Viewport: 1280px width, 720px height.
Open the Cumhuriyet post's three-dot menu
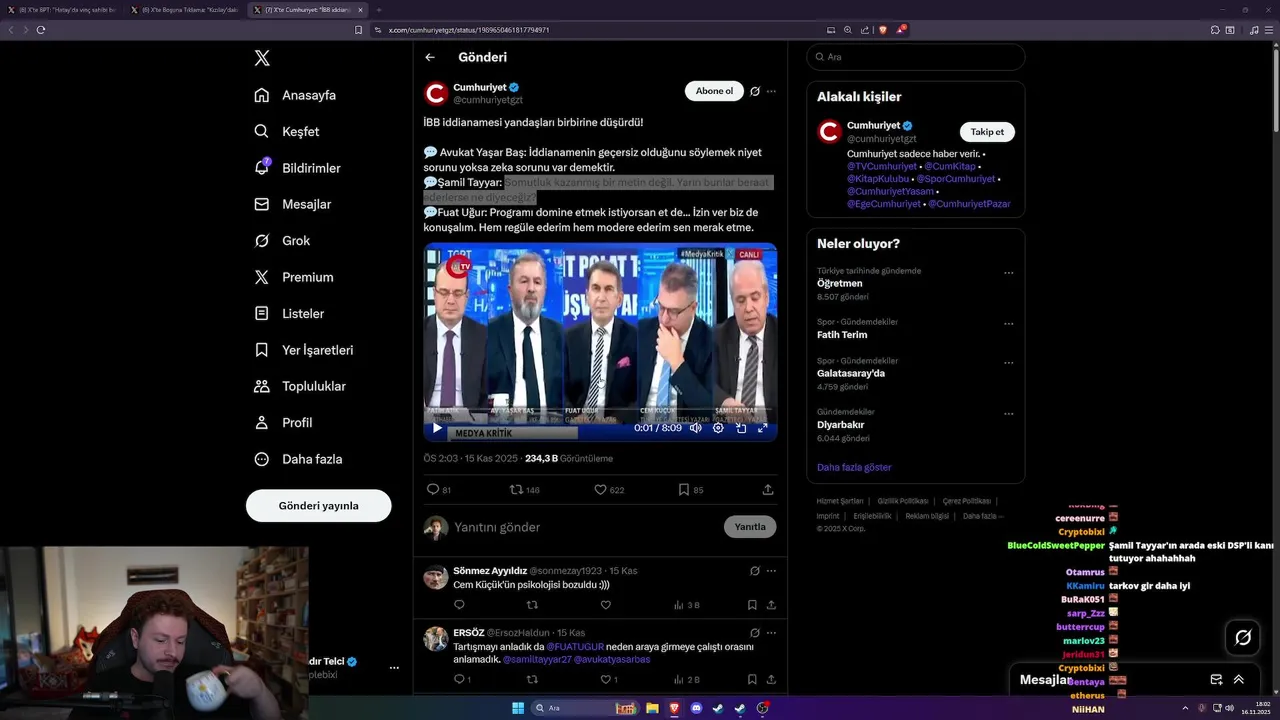pos(771,91)
